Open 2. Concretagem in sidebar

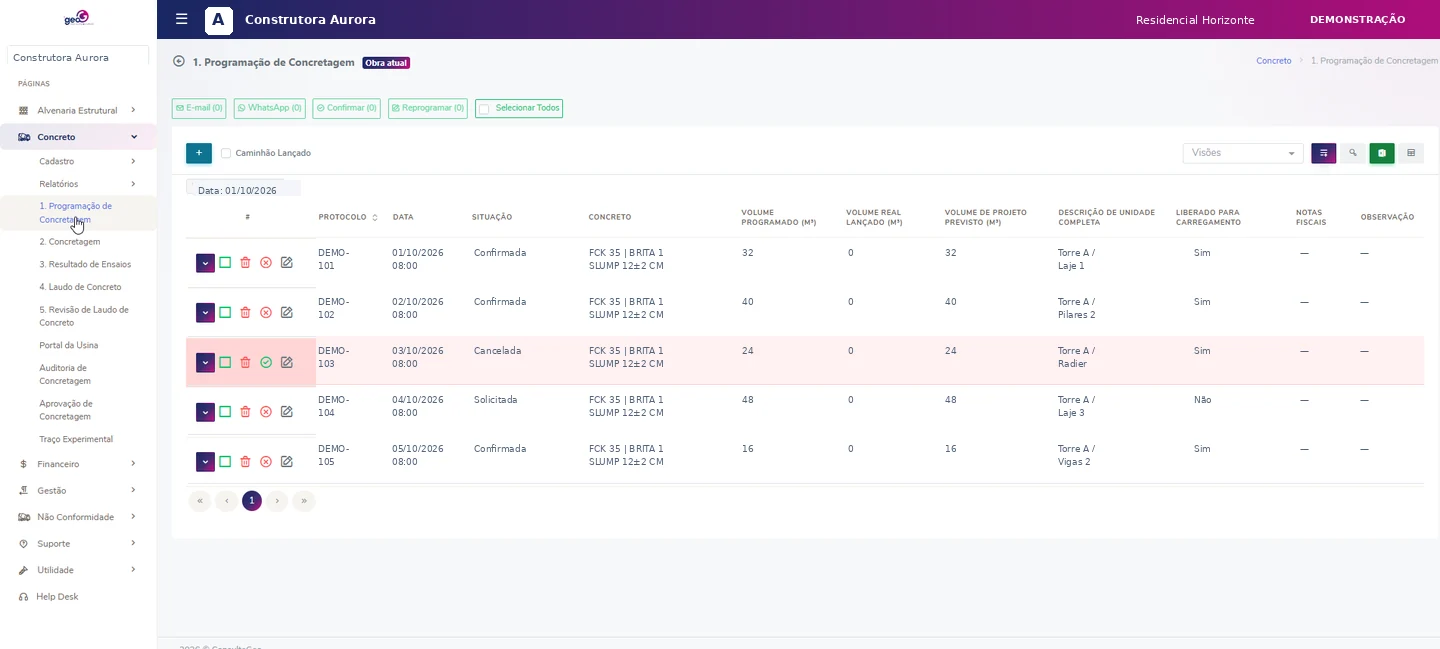click(70, 242)
